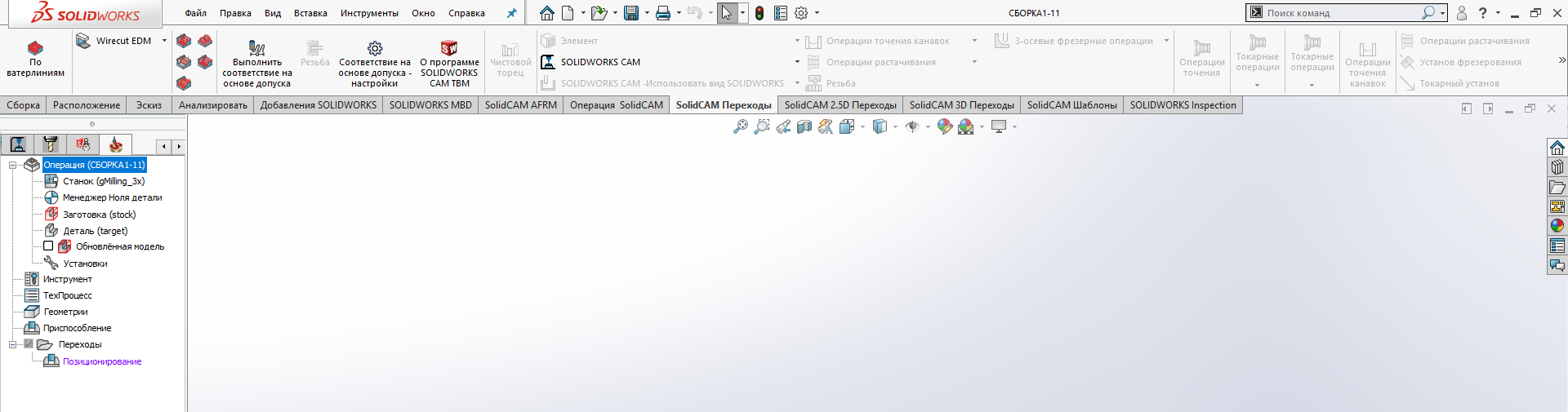Open the Файл menu
Screen dimensions: 1568x412
pos(195,13)
